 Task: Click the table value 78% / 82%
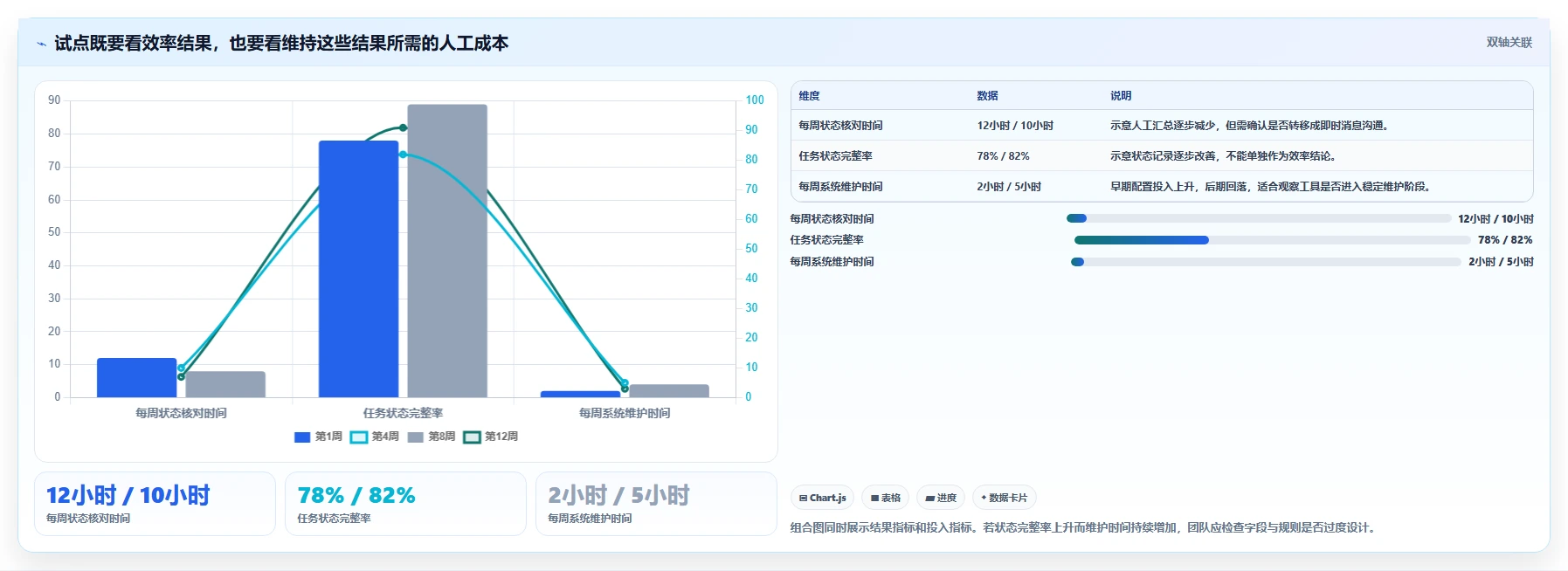pos(1003,156)
